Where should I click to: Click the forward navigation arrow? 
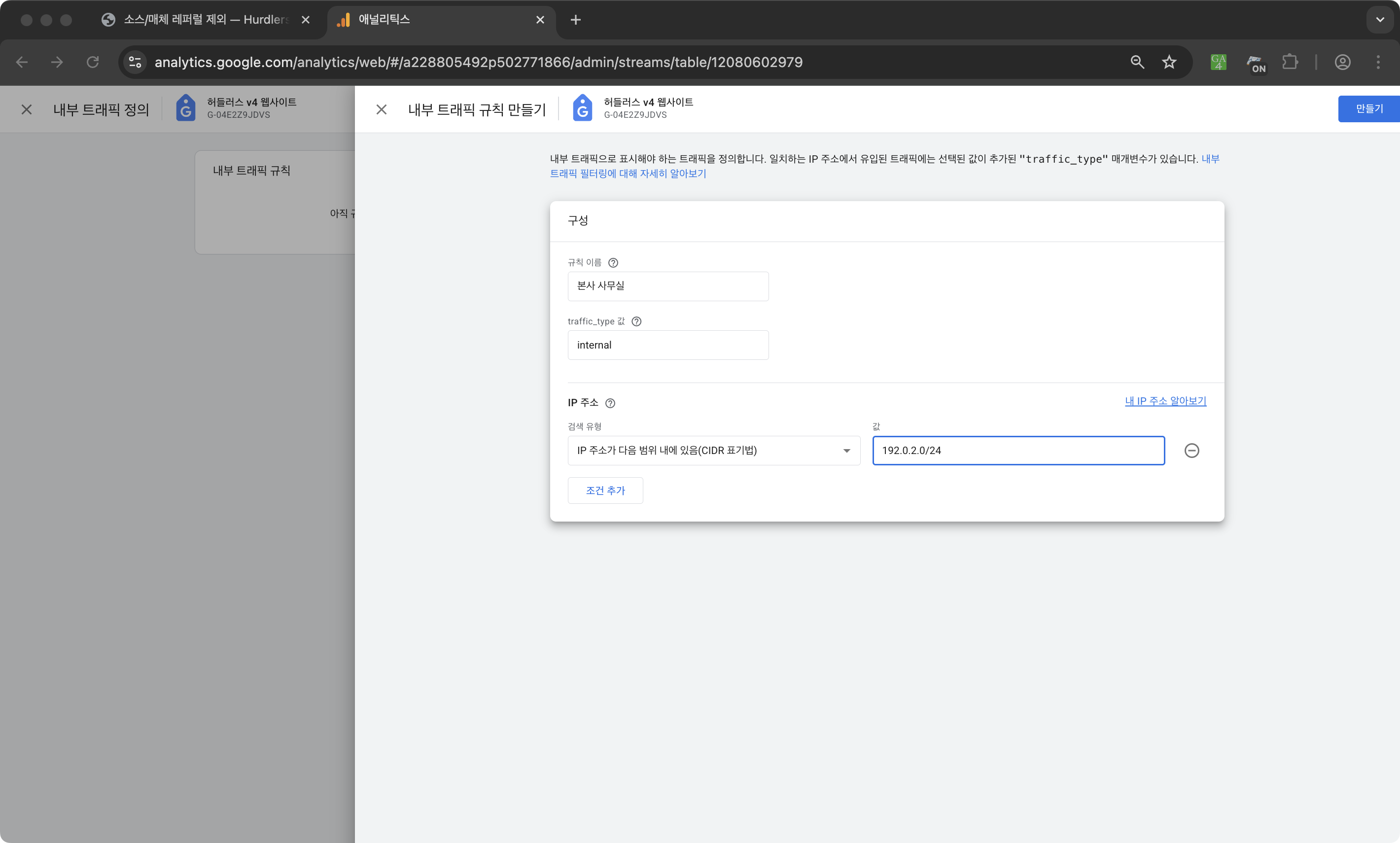(x=57, y=62)
